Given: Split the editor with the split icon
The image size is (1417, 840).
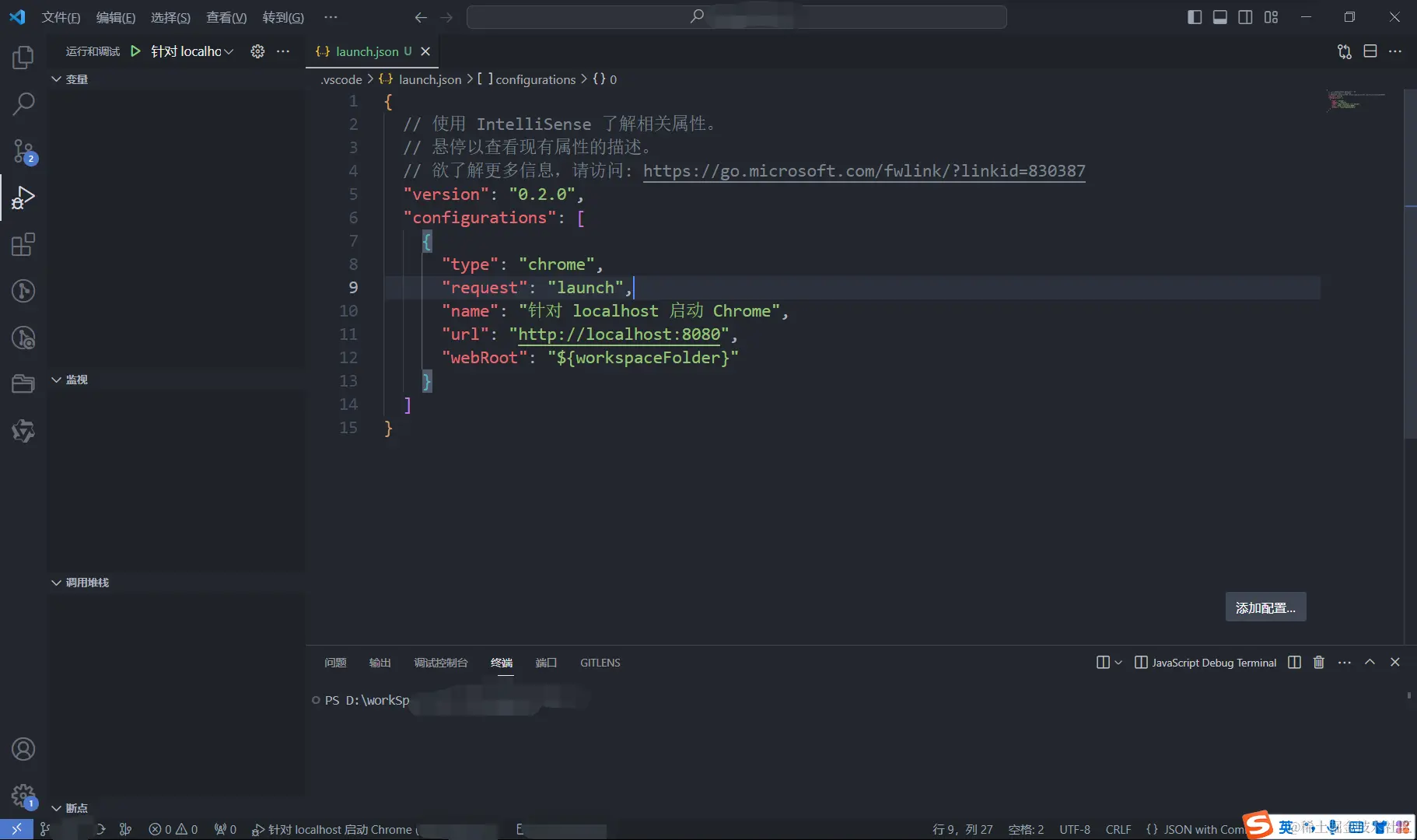Looking at the screenshot, I should pos(1370,51).
